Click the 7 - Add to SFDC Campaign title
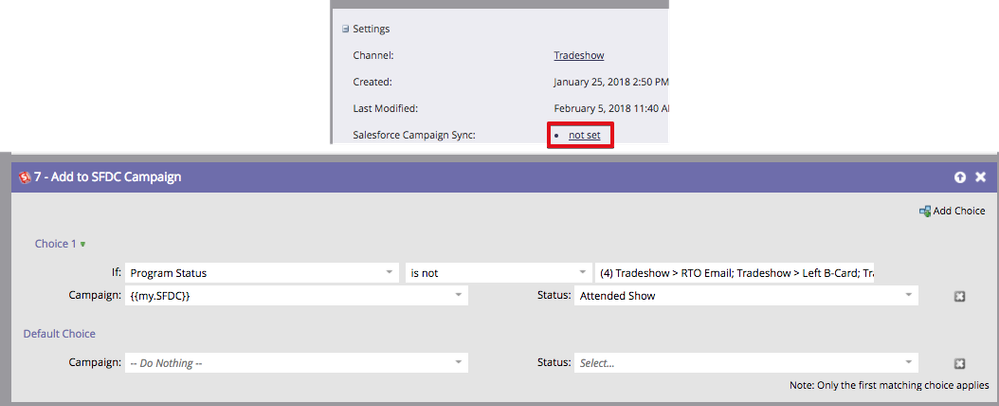This screenshot has width=999, height=406. pyautogui.click(x=108, y=177)
